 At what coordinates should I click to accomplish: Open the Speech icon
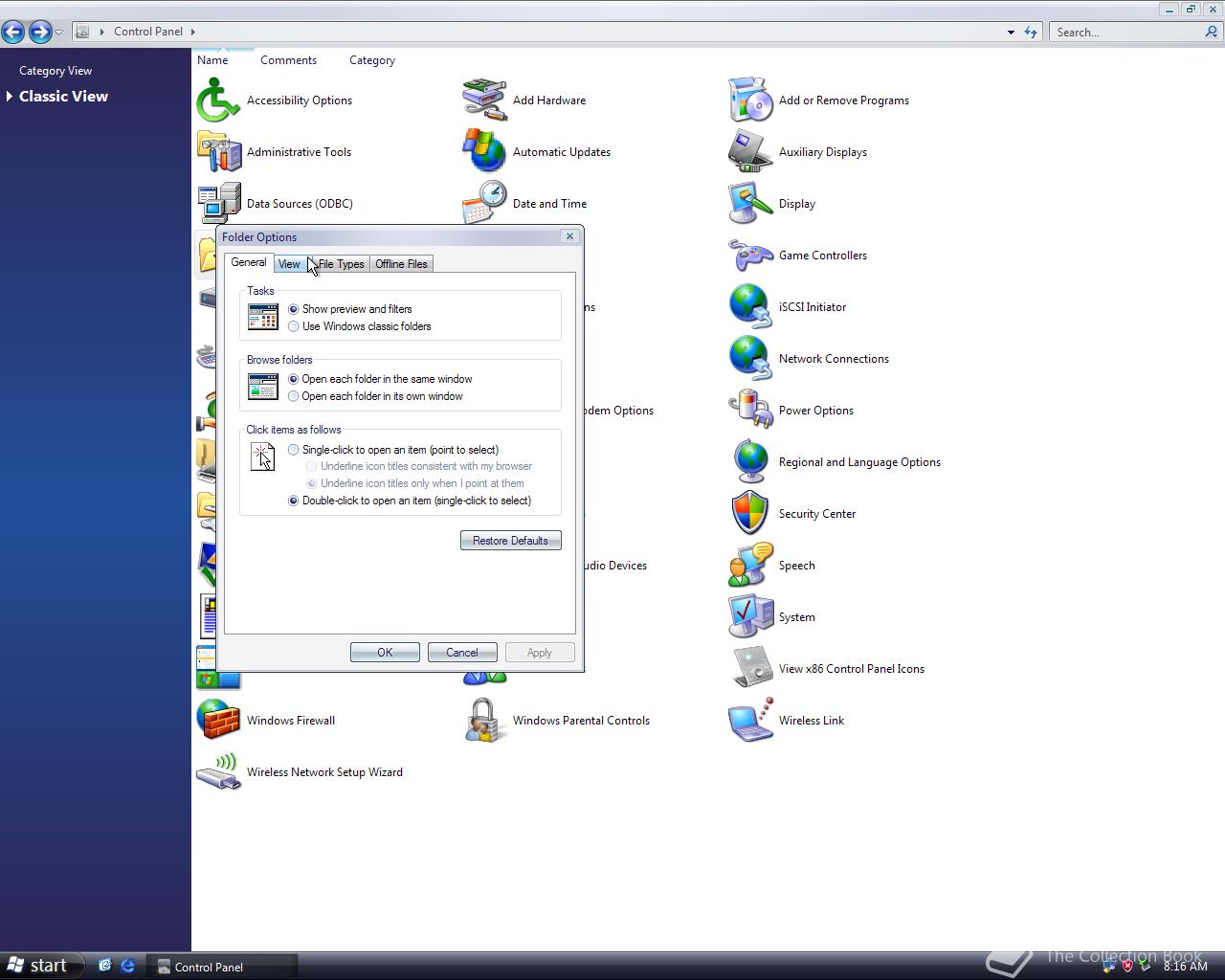[x=750, y=566]
